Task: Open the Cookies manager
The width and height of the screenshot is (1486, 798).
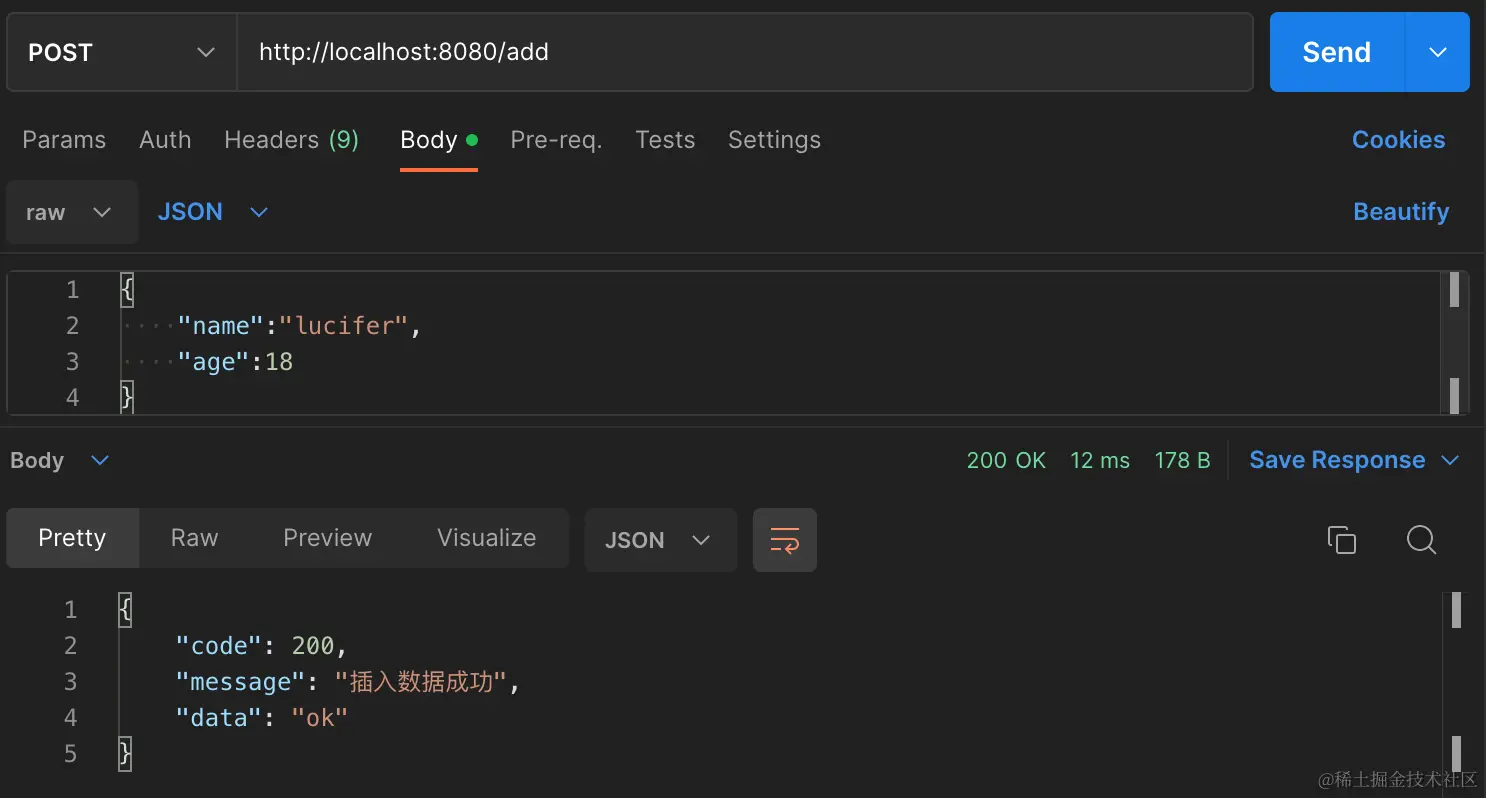Action: click(1398, 140)
